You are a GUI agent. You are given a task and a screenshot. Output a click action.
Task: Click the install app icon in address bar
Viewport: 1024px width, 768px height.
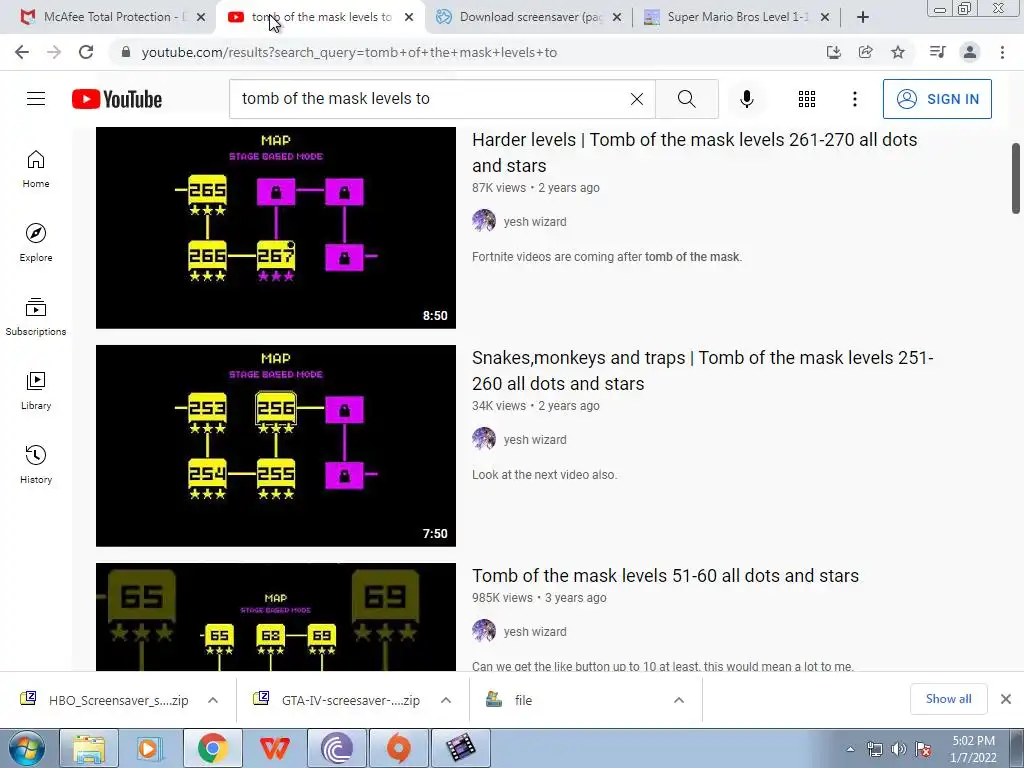click(833, 52)
